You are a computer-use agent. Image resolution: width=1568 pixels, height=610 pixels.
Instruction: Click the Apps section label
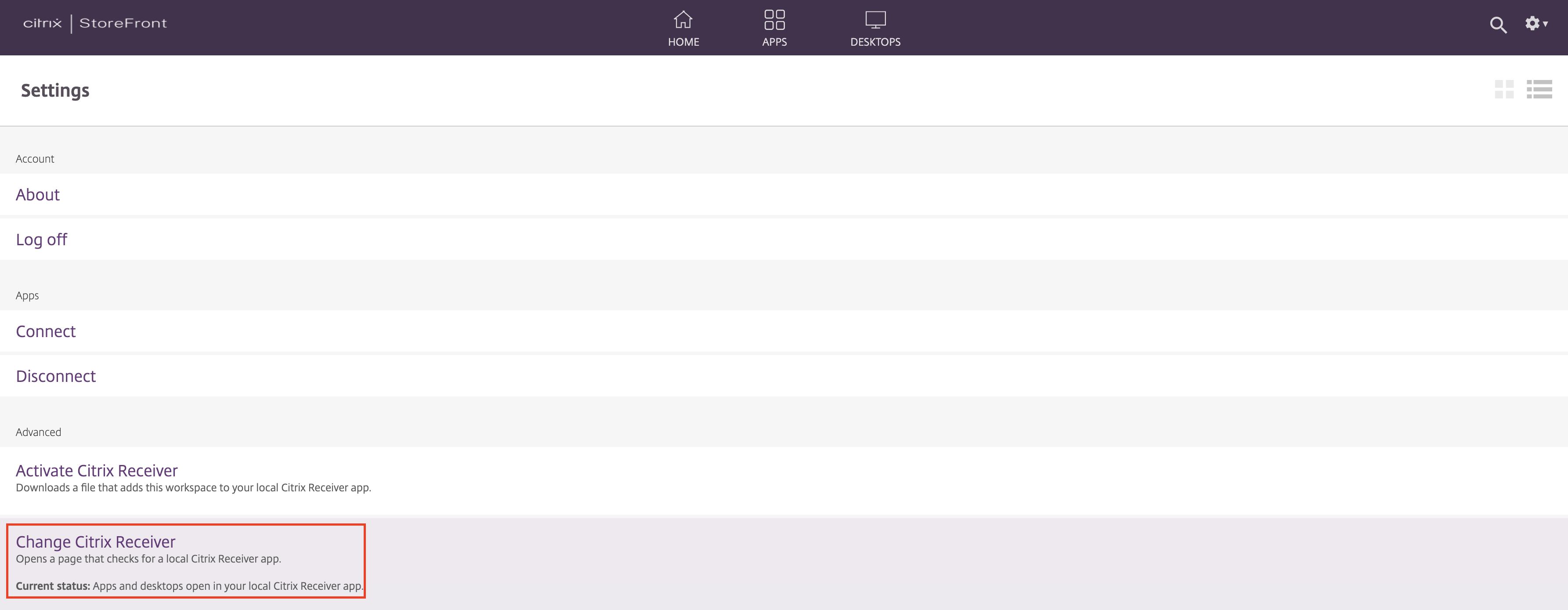coord(27,296)
